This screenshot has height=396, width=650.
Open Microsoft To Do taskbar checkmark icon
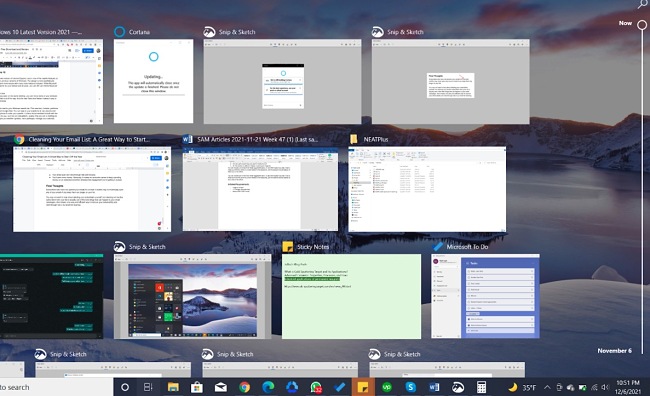coord(340,387)
